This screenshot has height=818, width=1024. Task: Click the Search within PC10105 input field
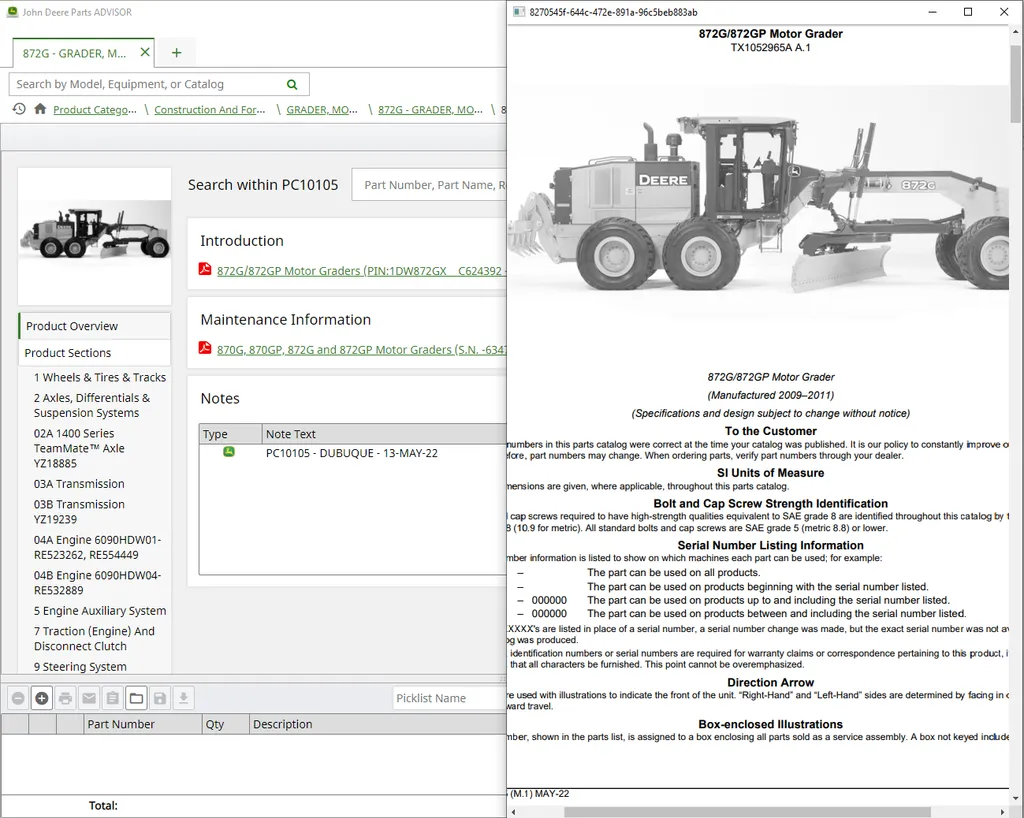(429, 185)
